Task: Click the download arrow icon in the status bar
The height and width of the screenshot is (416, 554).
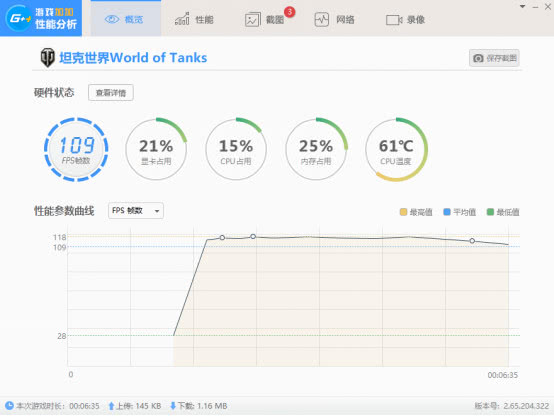Action: (173, 406)
